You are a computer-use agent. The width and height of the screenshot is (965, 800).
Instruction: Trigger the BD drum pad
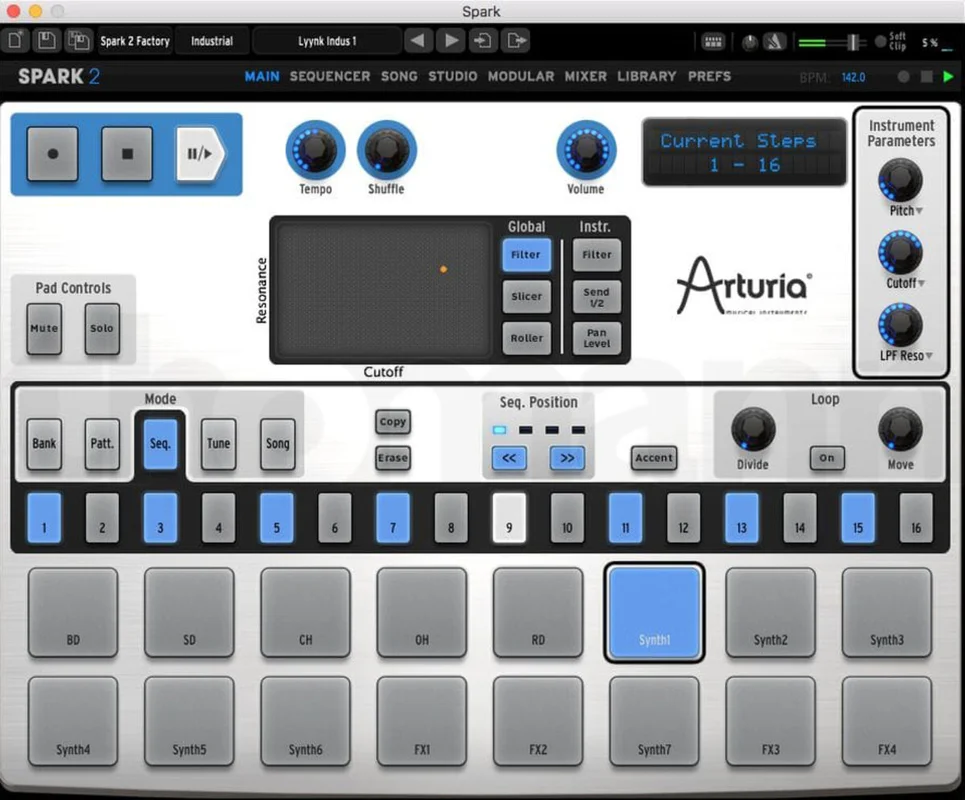73,612
